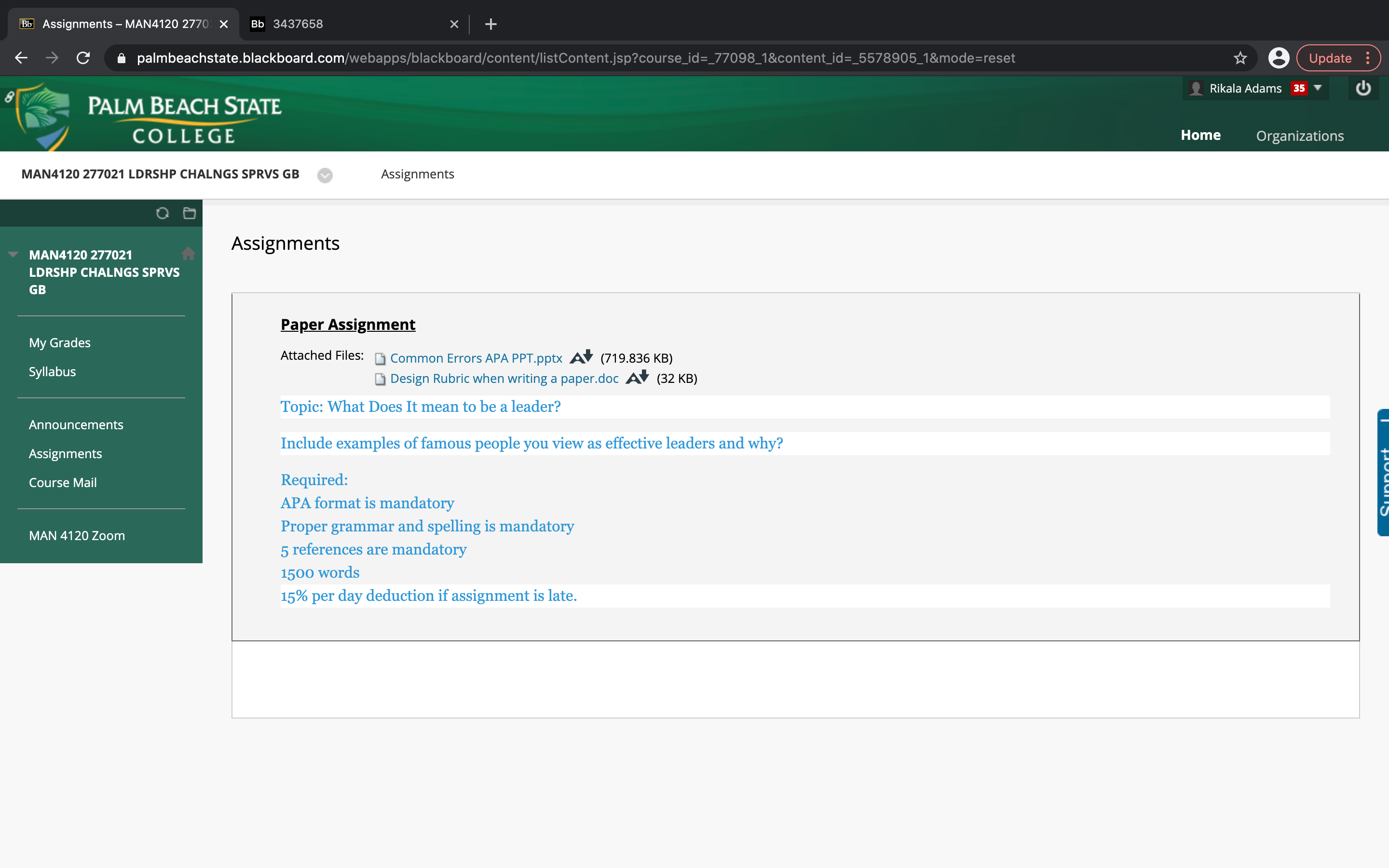Open the course folder view icon

pyautogui.click(x=190, y=214)
